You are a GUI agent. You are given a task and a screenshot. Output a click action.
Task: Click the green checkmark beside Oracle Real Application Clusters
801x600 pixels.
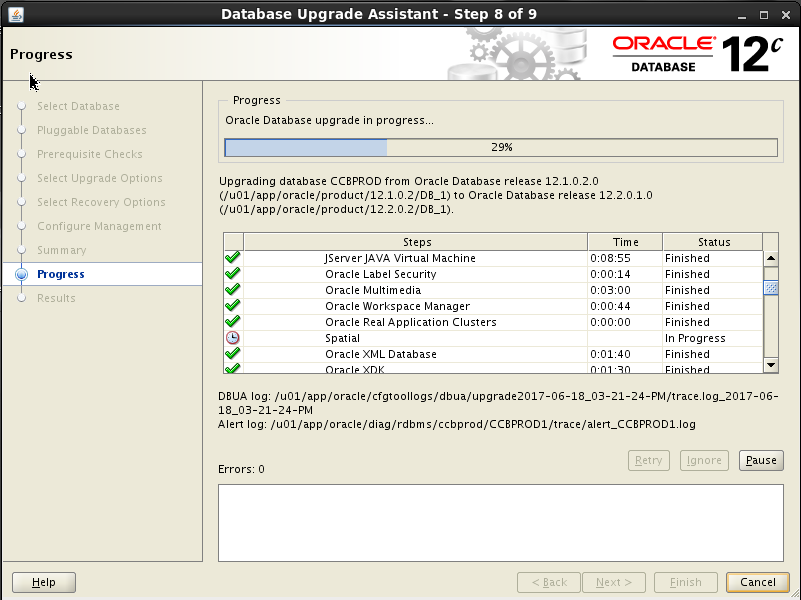[232, 322]
